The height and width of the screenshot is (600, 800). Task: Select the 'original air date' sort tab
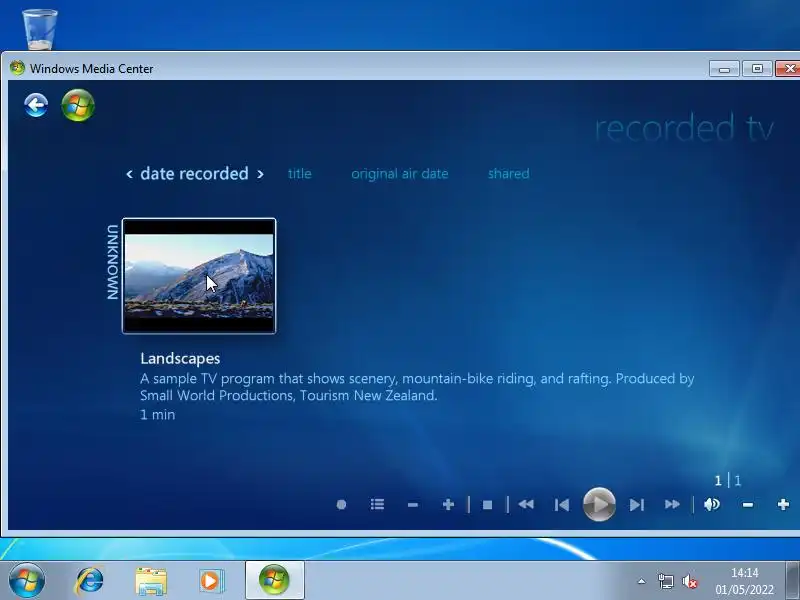pos(399,174)
